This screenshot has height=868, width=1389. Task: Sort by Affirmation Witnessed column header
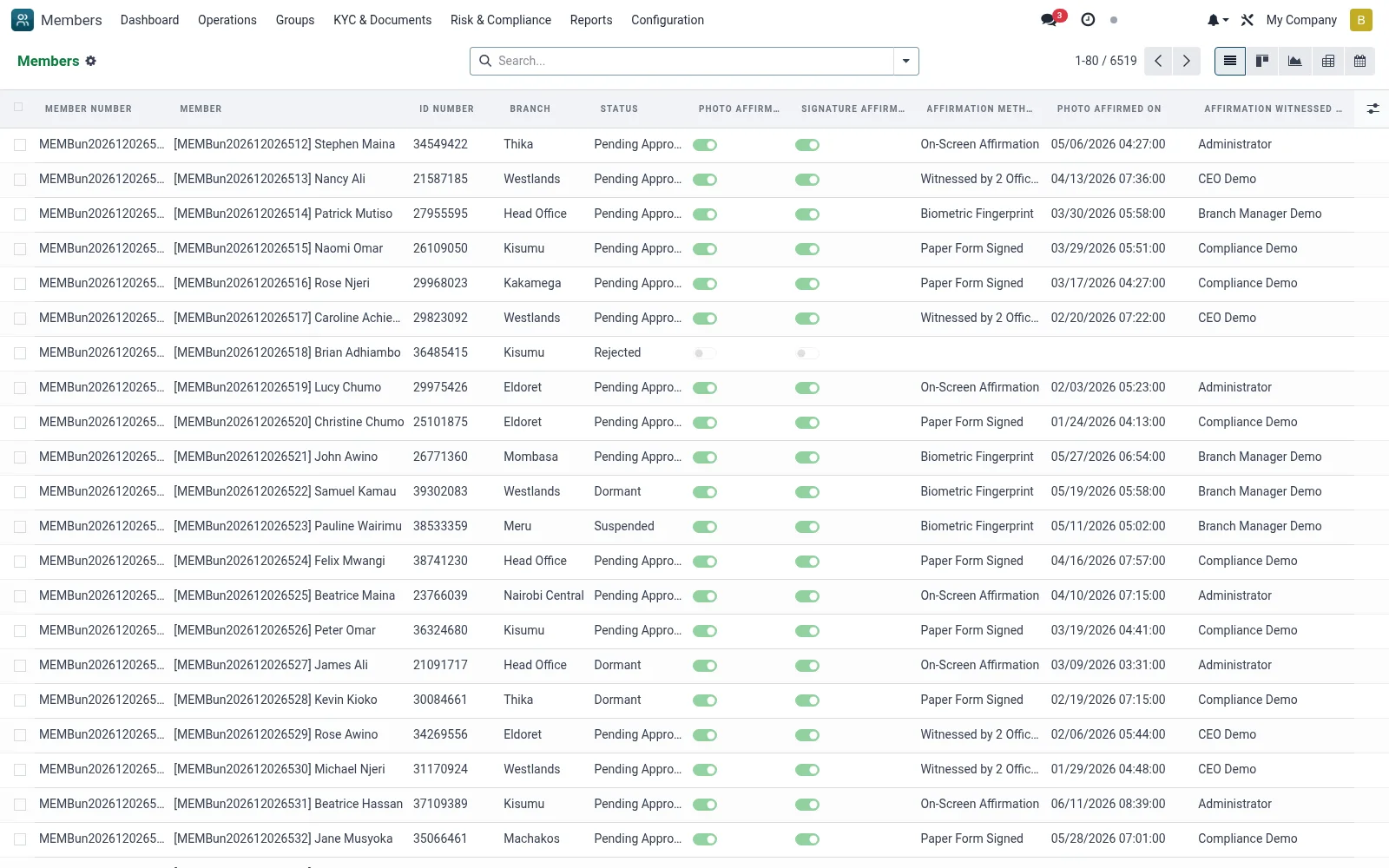[x=1273, y=109]
